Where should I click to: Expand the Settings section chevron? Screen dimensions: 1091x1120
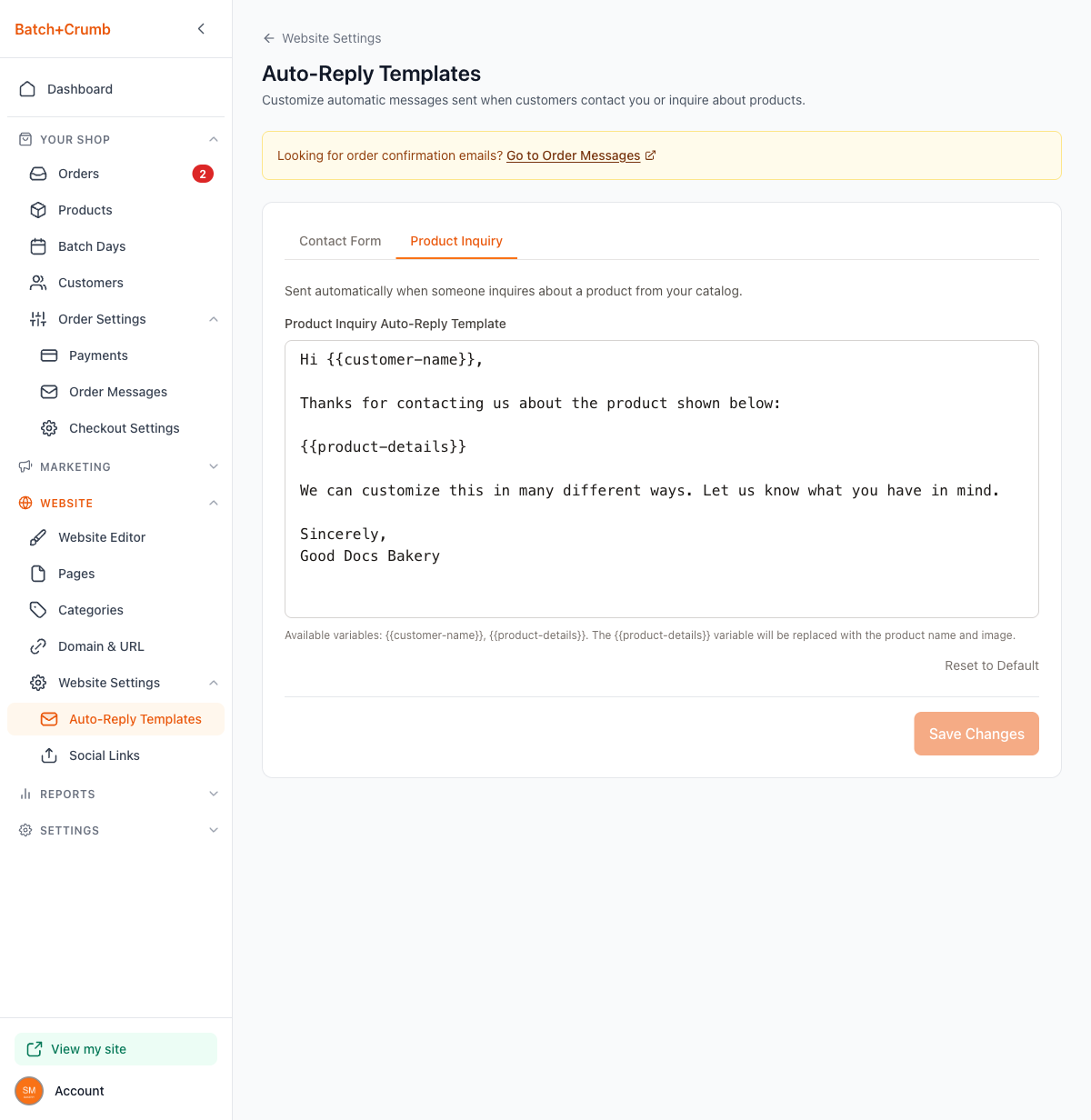[214, 830]
